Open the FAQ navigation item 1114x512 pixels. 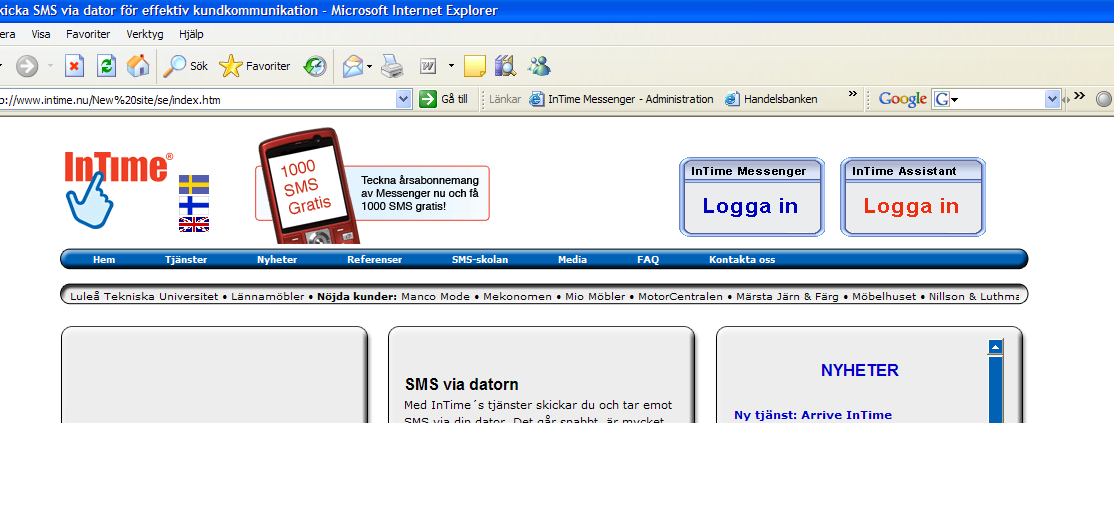pyautogui.click(x=648, y=260)
